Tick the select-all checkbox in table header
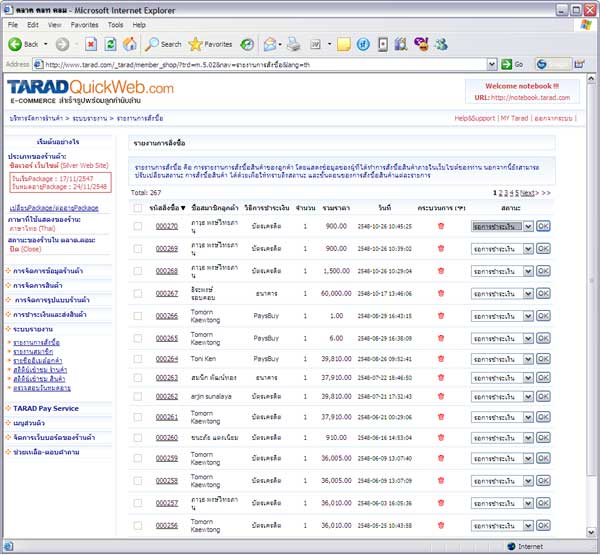The width and height of the screenshot is (600, 555). point(138,208)
